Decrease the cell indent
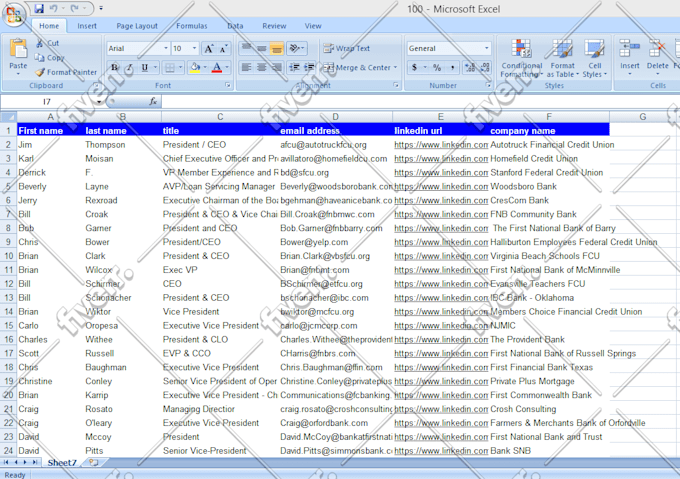680x479 pixels. pos(294,68)
